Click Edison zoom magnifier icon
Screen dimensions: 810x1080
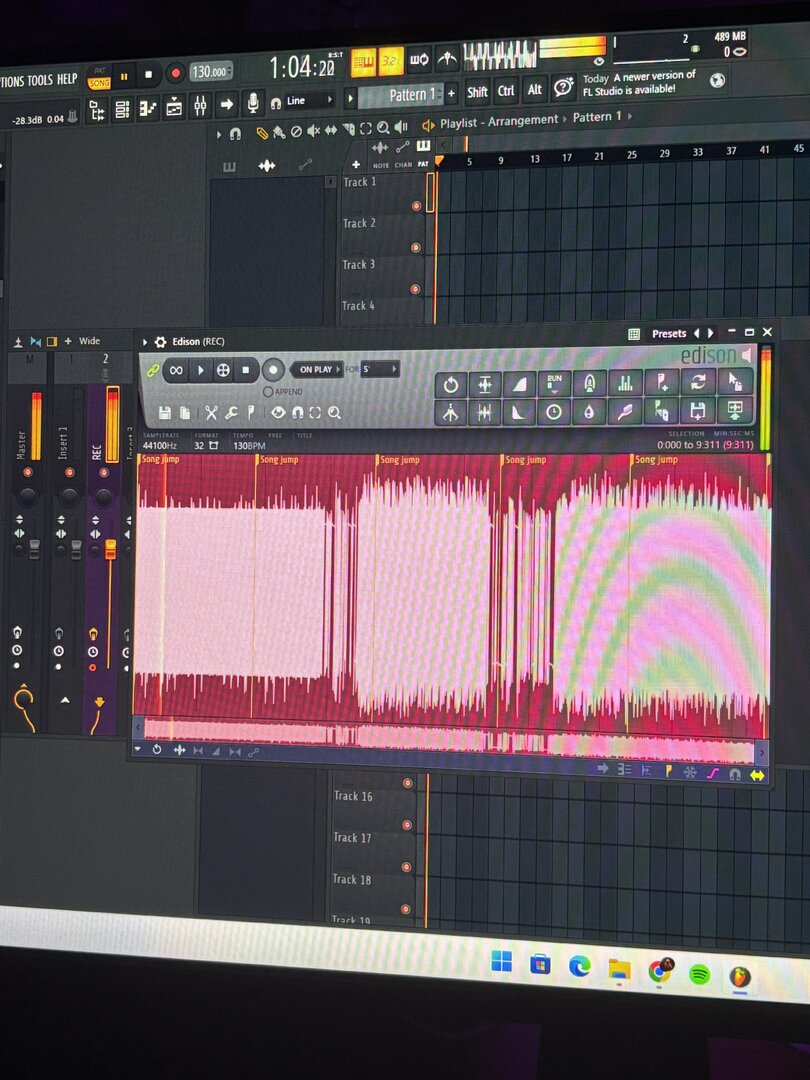click(335, 413)
